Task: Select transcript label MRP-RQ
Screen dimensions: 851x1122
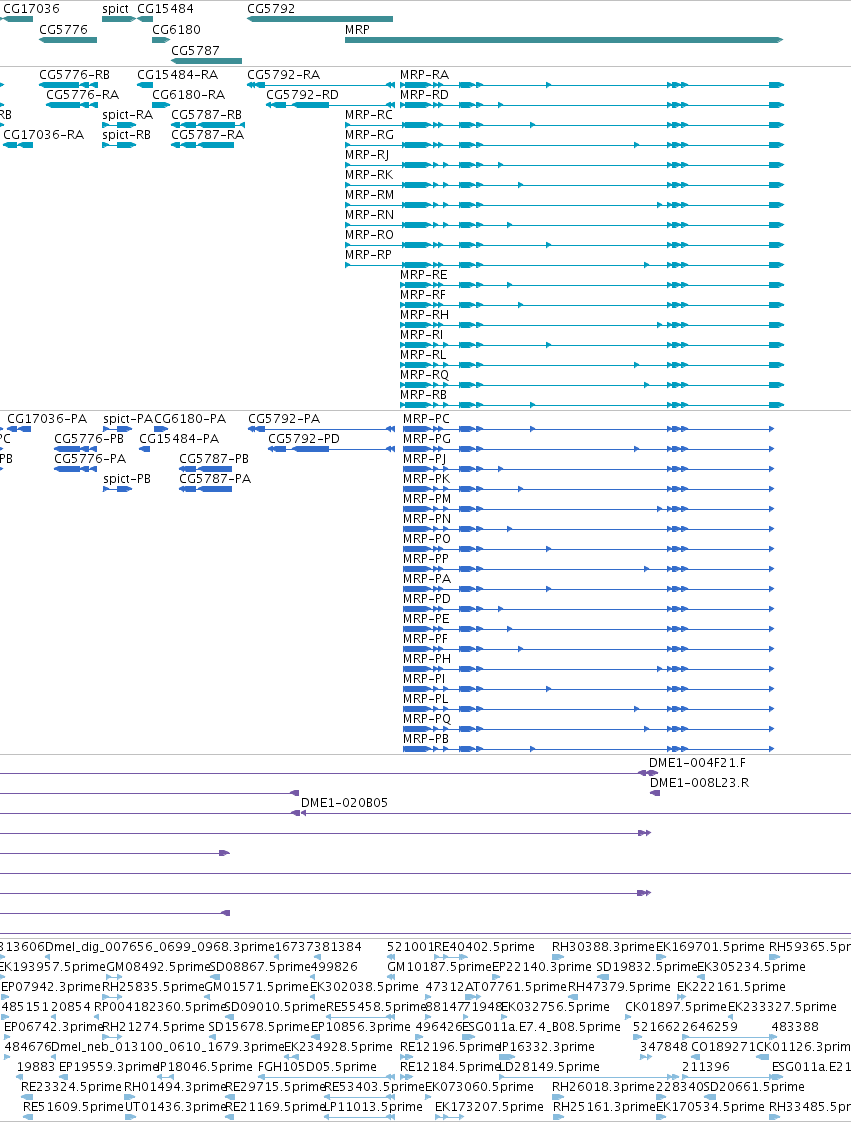Action: point(424,375)
